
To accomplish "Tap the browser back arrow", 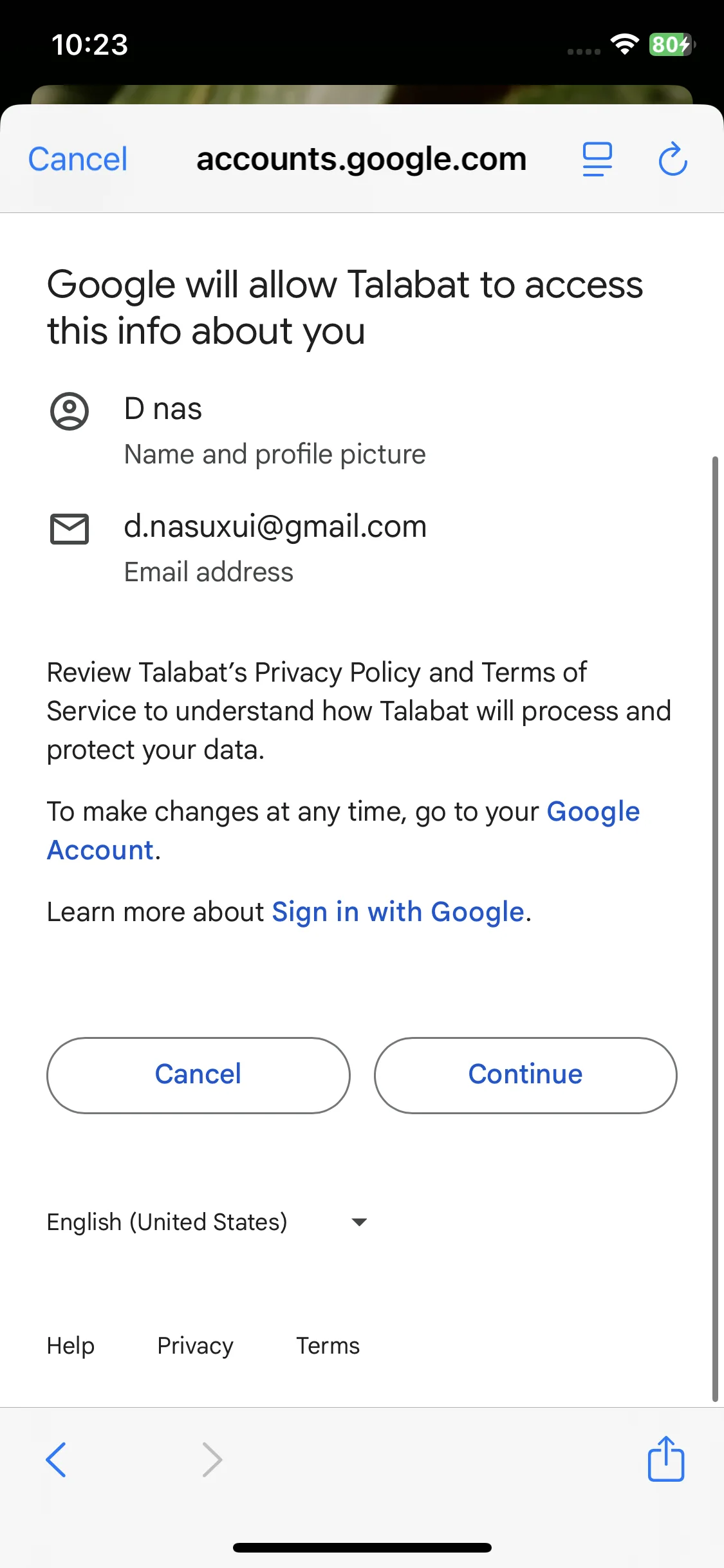I will 57,1459.
